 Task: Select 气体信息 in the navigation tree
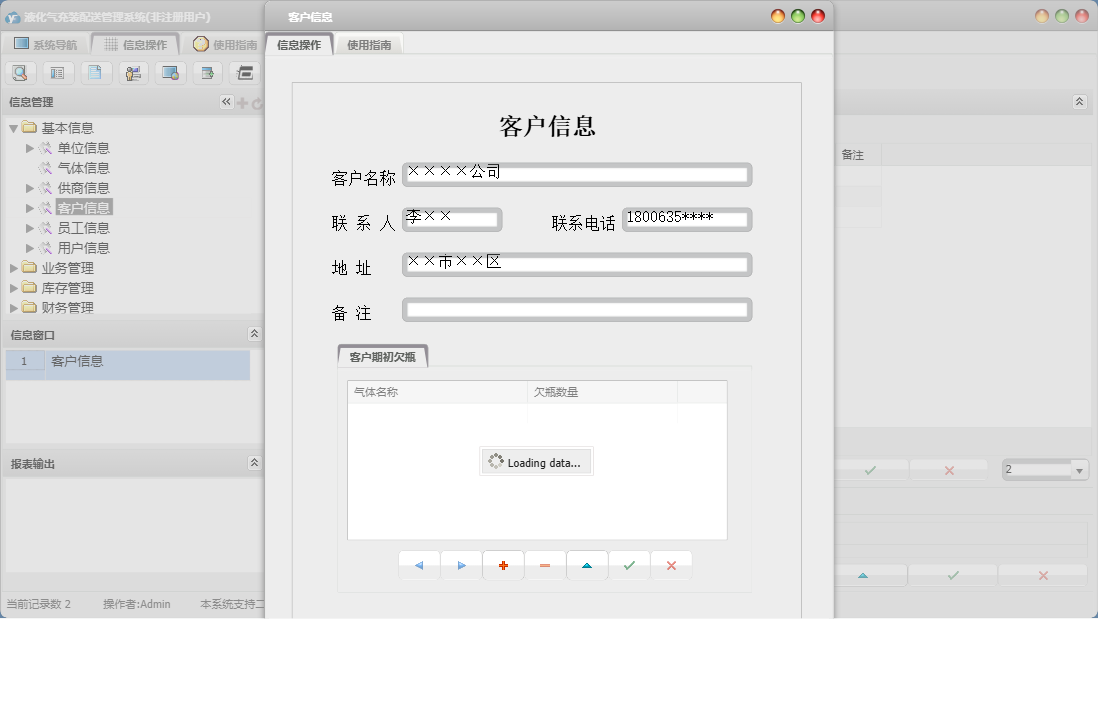85,167
